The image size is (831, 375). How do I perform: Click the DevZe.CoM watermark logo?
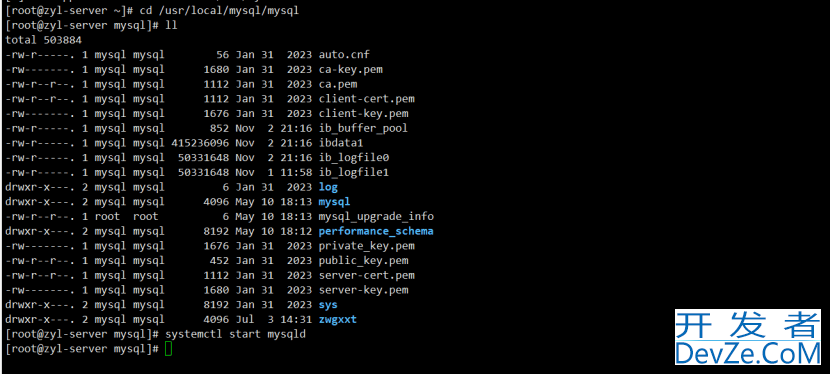point(747,337)
